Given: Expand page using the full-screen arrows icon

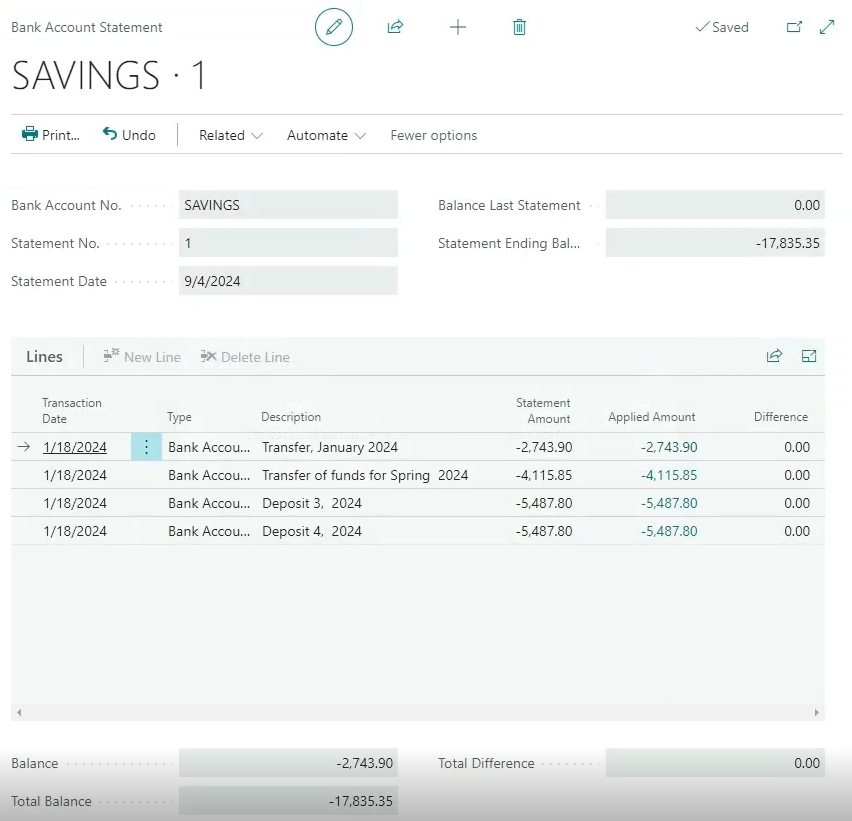Looking at the screenshot, I should coord(827,27).
